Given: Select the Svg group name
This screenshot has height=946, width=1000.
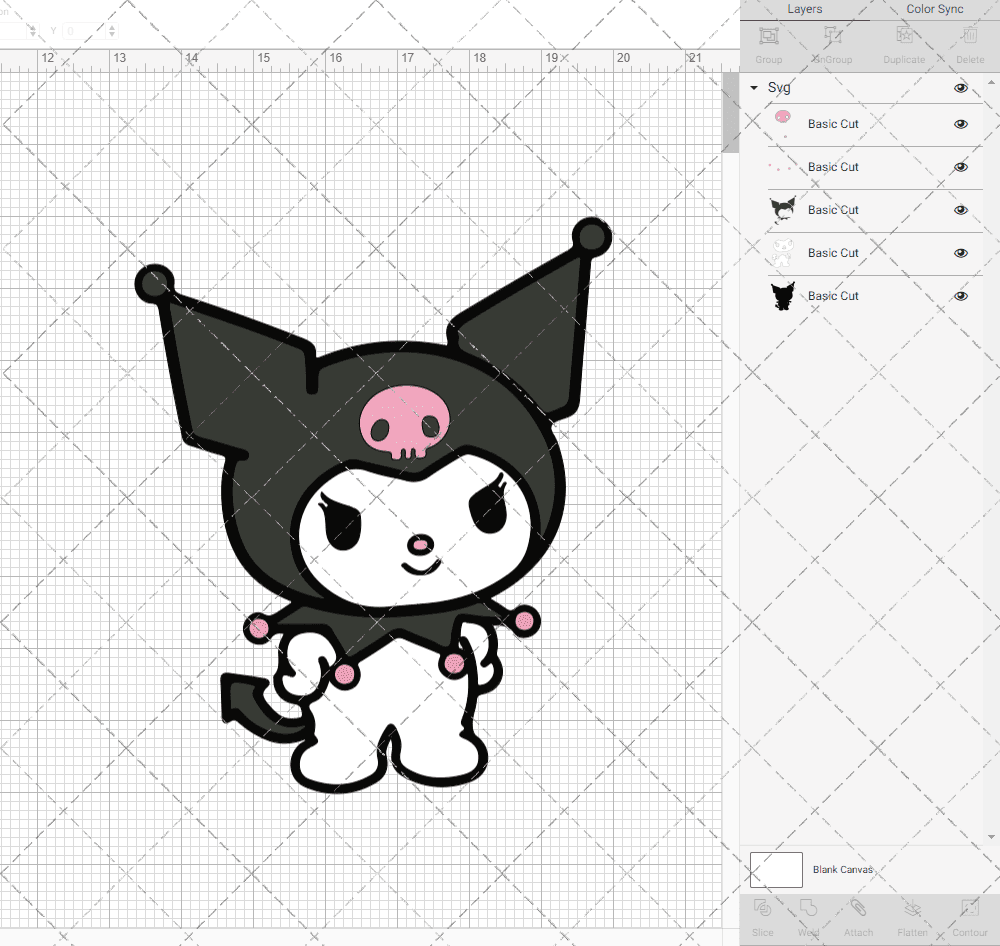Looking at the screenshot, I should point(779,87).
